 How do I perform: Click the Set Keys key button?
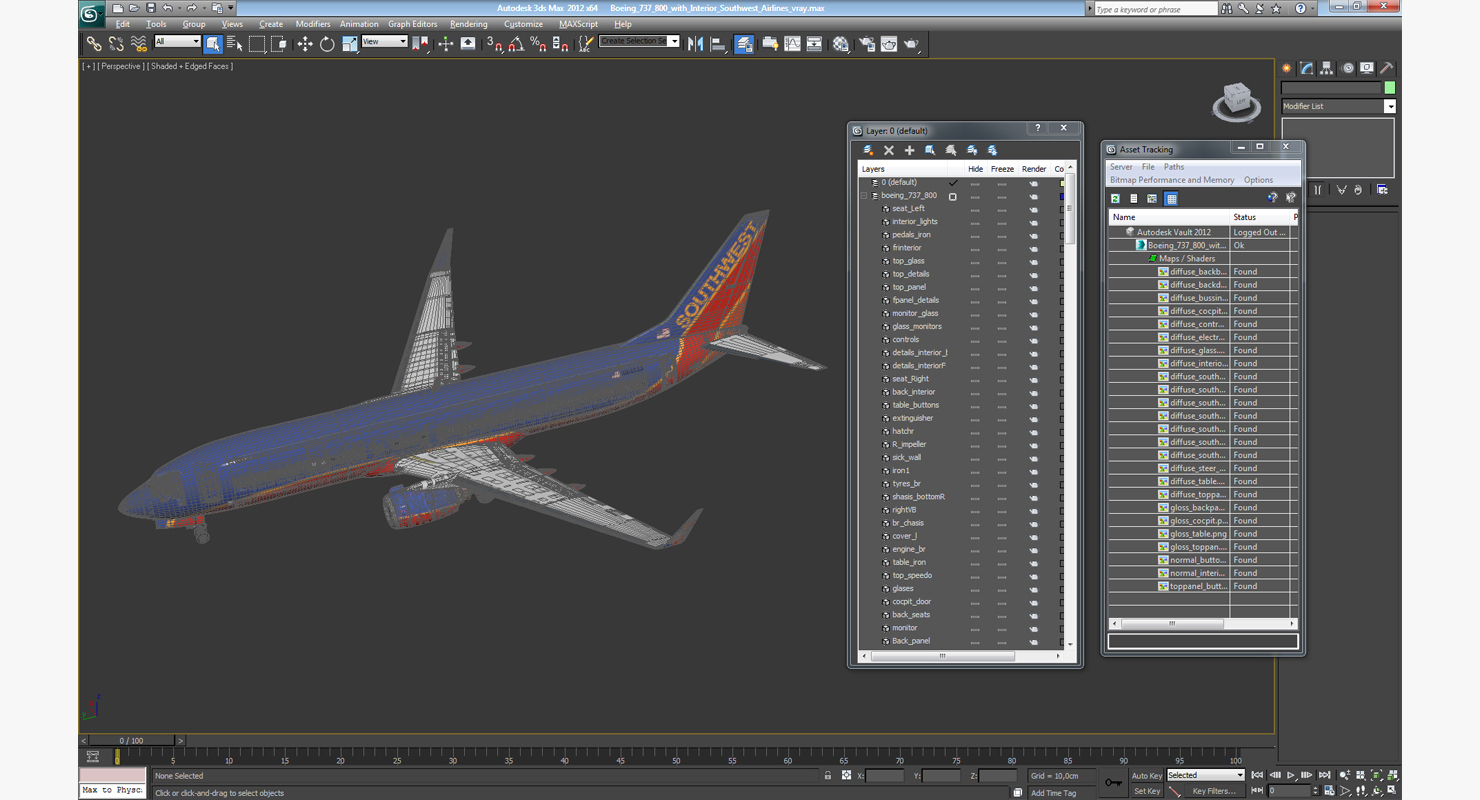(x=1113, y=782)
